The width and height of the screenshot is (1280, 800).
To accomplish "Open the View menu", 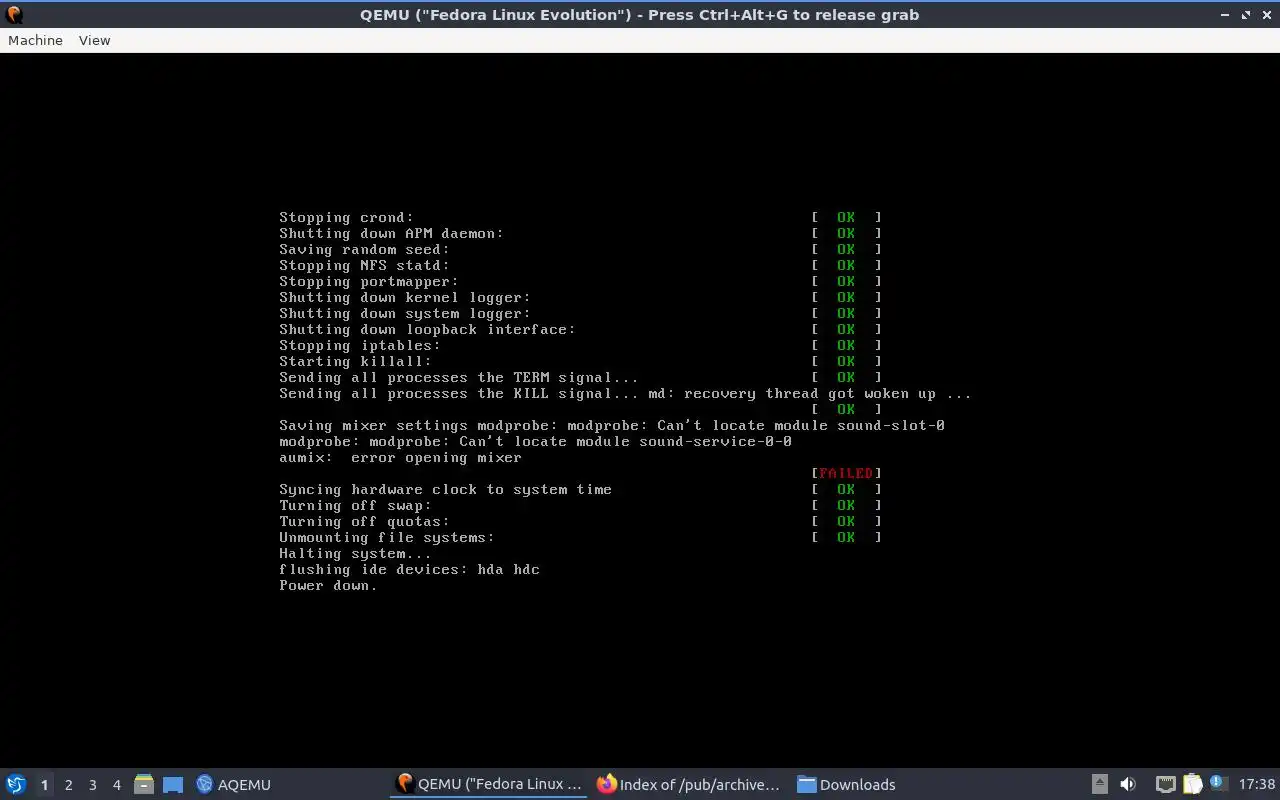I will [x=94, y=40].
